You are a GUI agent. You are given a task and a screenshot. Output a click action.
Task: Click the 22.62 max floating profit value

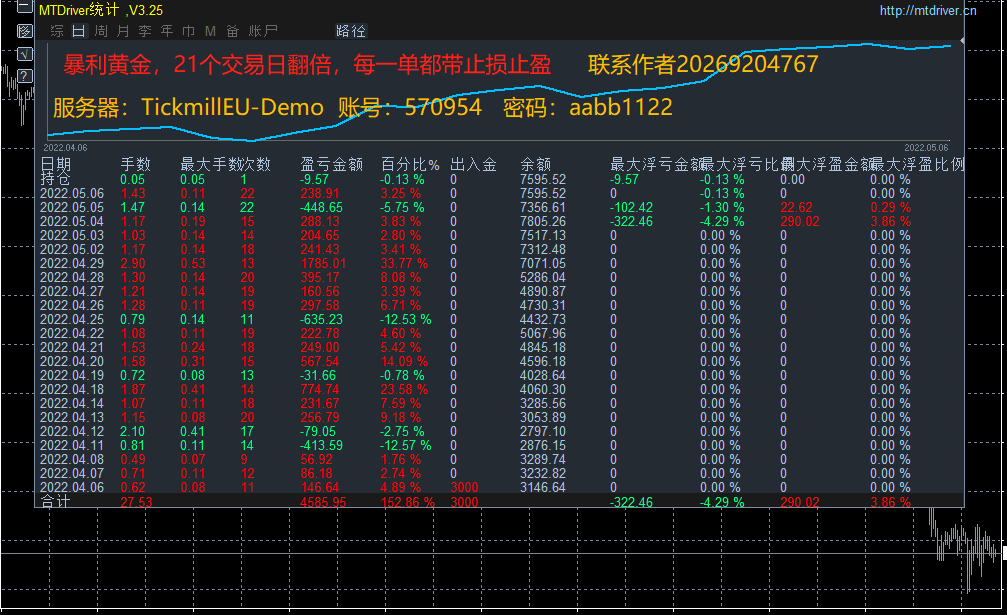(x=796, y=207)
